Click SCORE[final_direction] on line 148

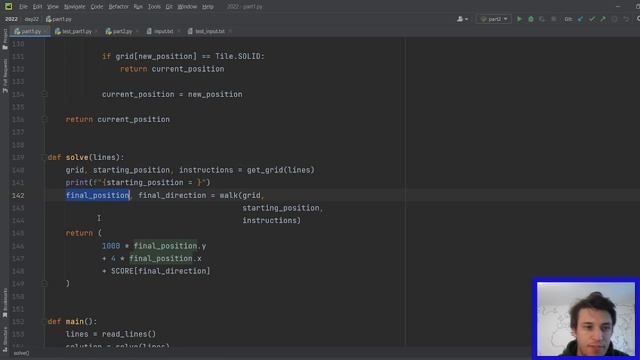point(161,271)
